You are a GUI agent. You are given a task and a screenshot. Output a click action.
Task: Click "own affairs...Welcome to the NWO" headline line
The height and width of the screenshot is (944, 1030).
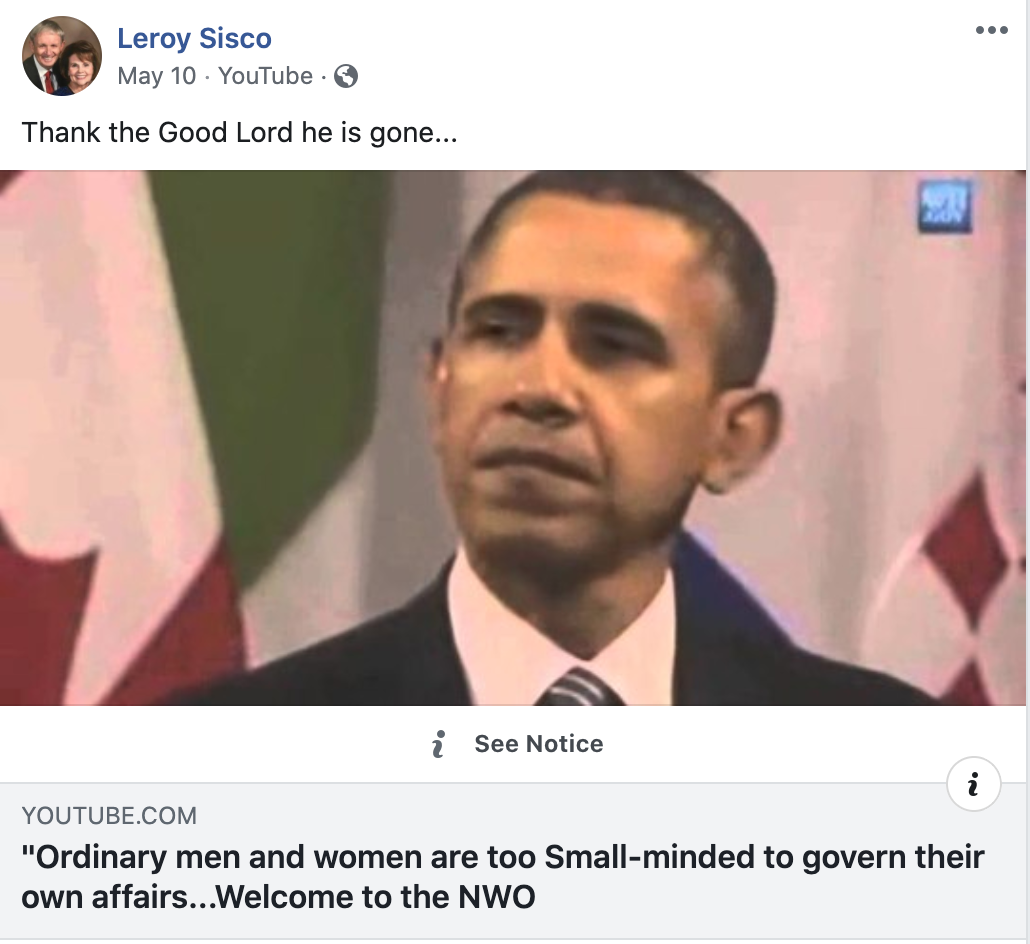click(x=279, y=897)
